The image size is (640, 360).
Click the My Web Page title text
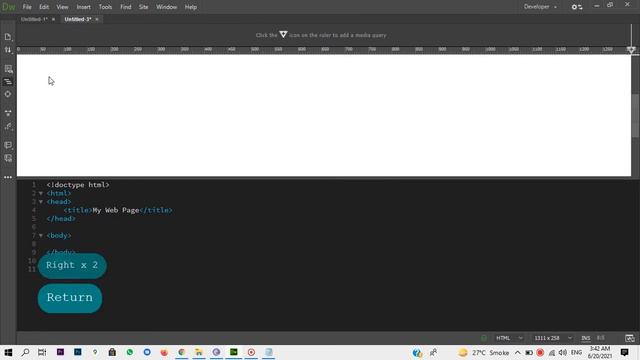116,210
